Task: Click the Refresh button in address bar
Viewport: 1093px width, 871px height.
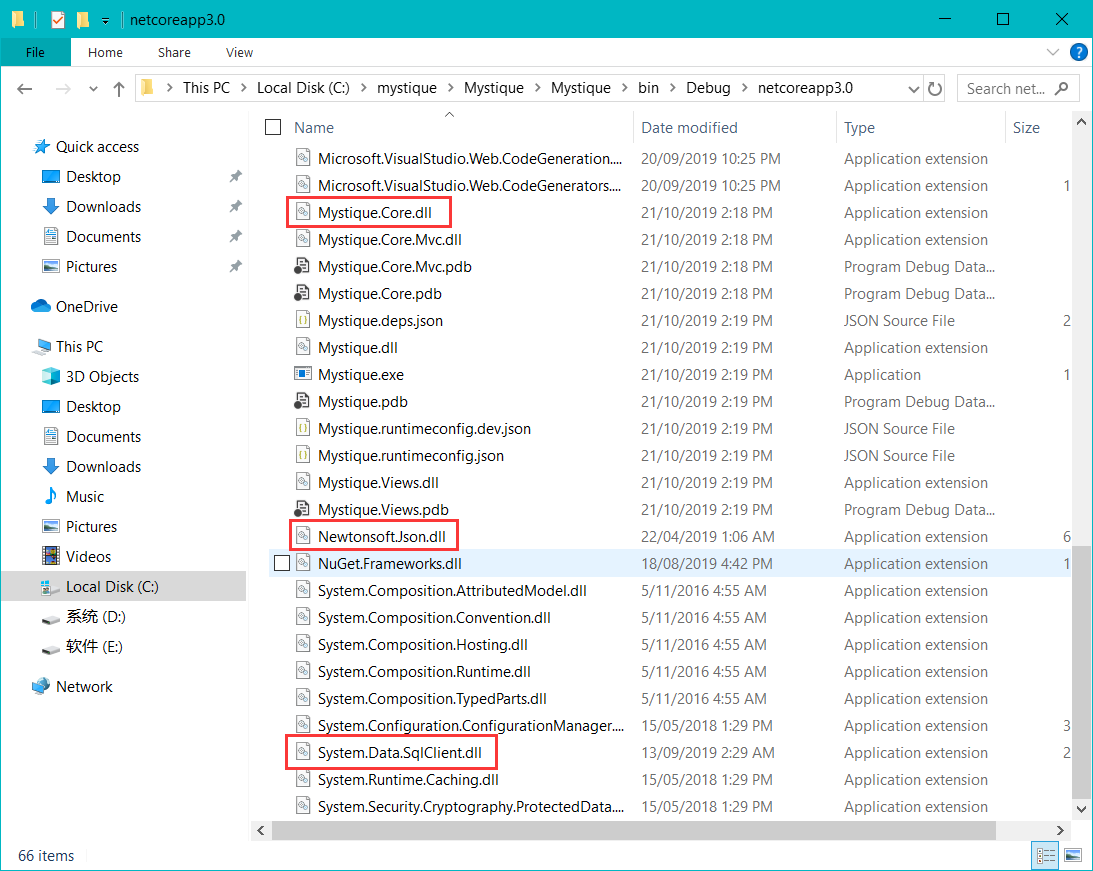Action: coord(935,88)
